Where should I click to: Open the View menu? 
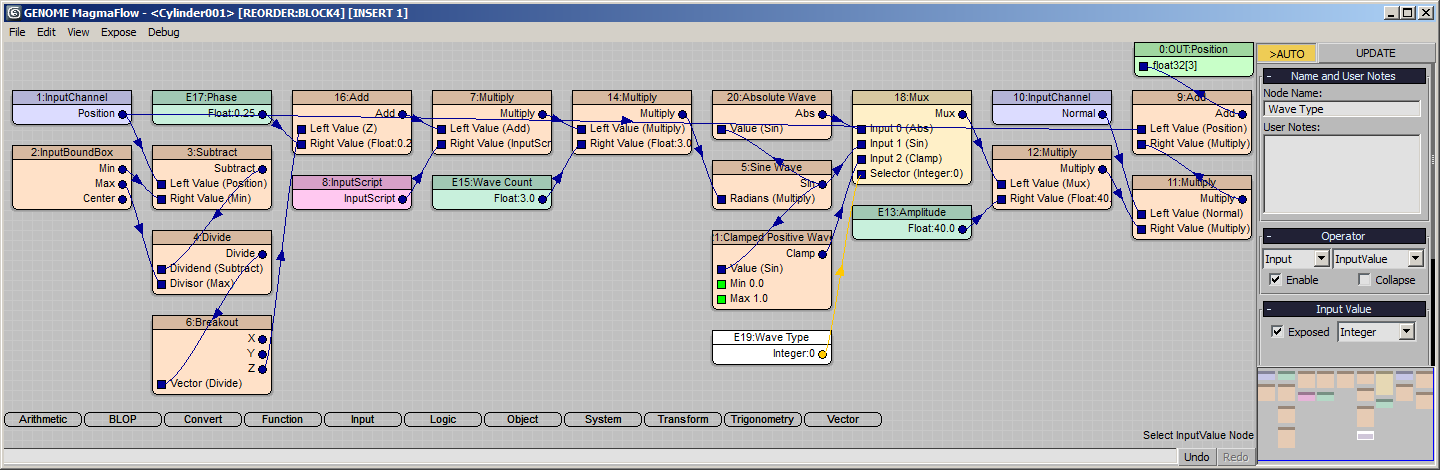pos(78,32)
